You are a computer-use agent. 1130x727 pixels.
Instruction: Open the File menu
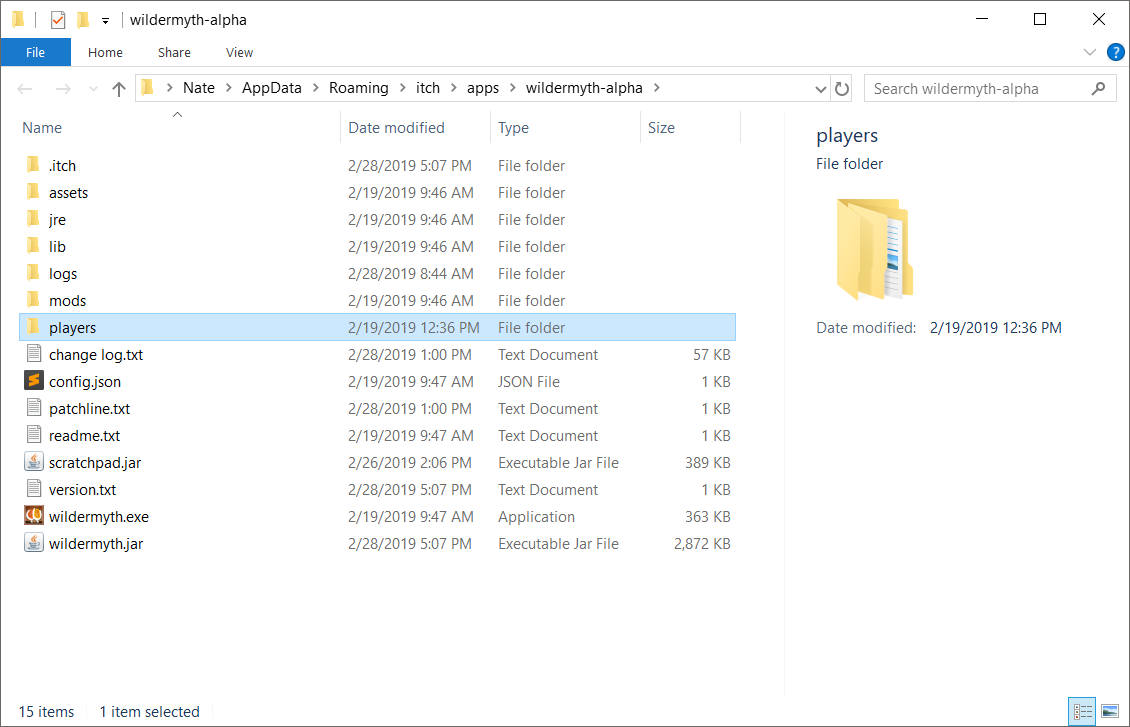(35, 52)
